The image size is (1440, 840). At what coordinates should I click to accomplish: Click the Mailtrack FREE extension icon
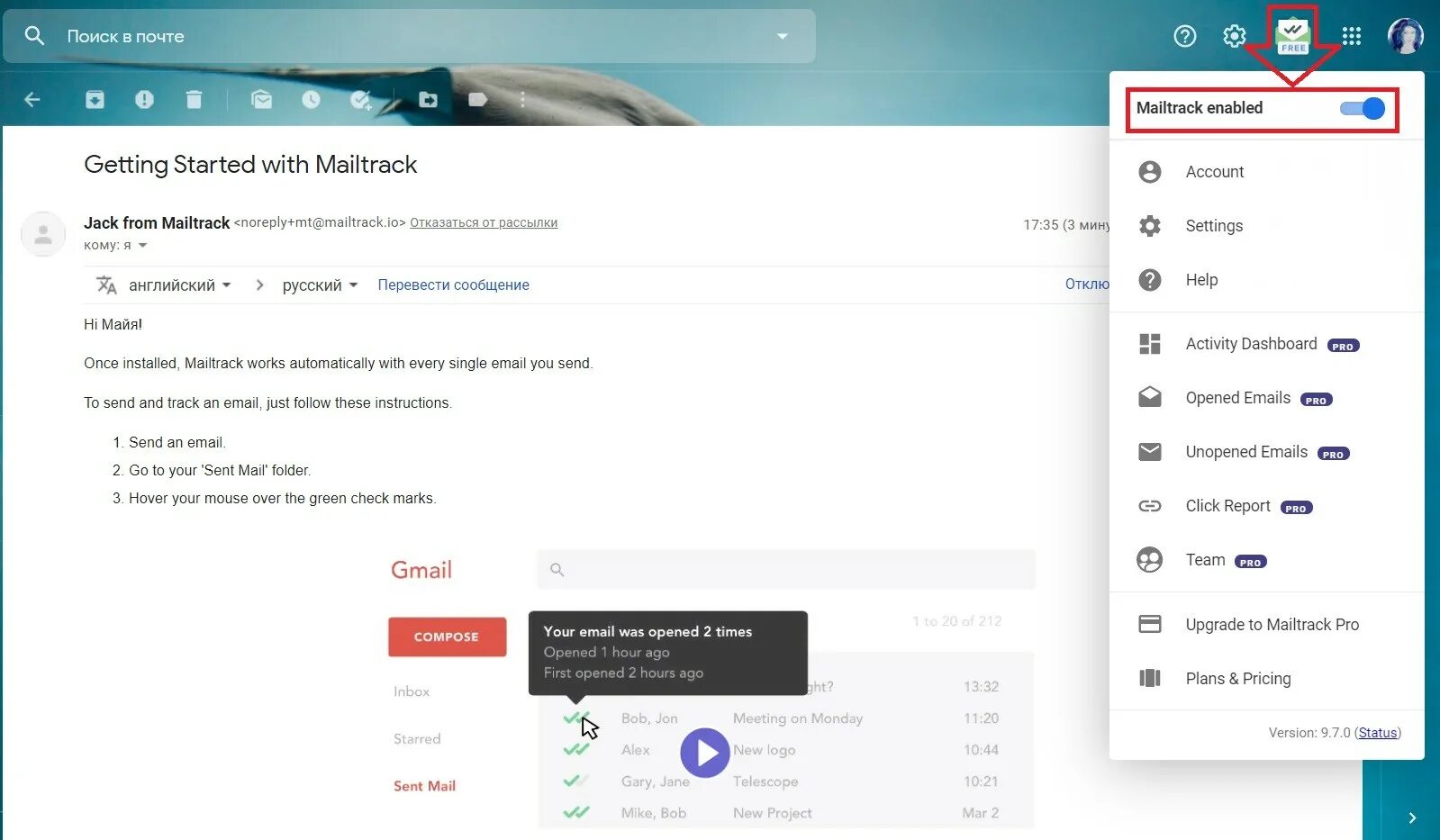point(1293,36)
